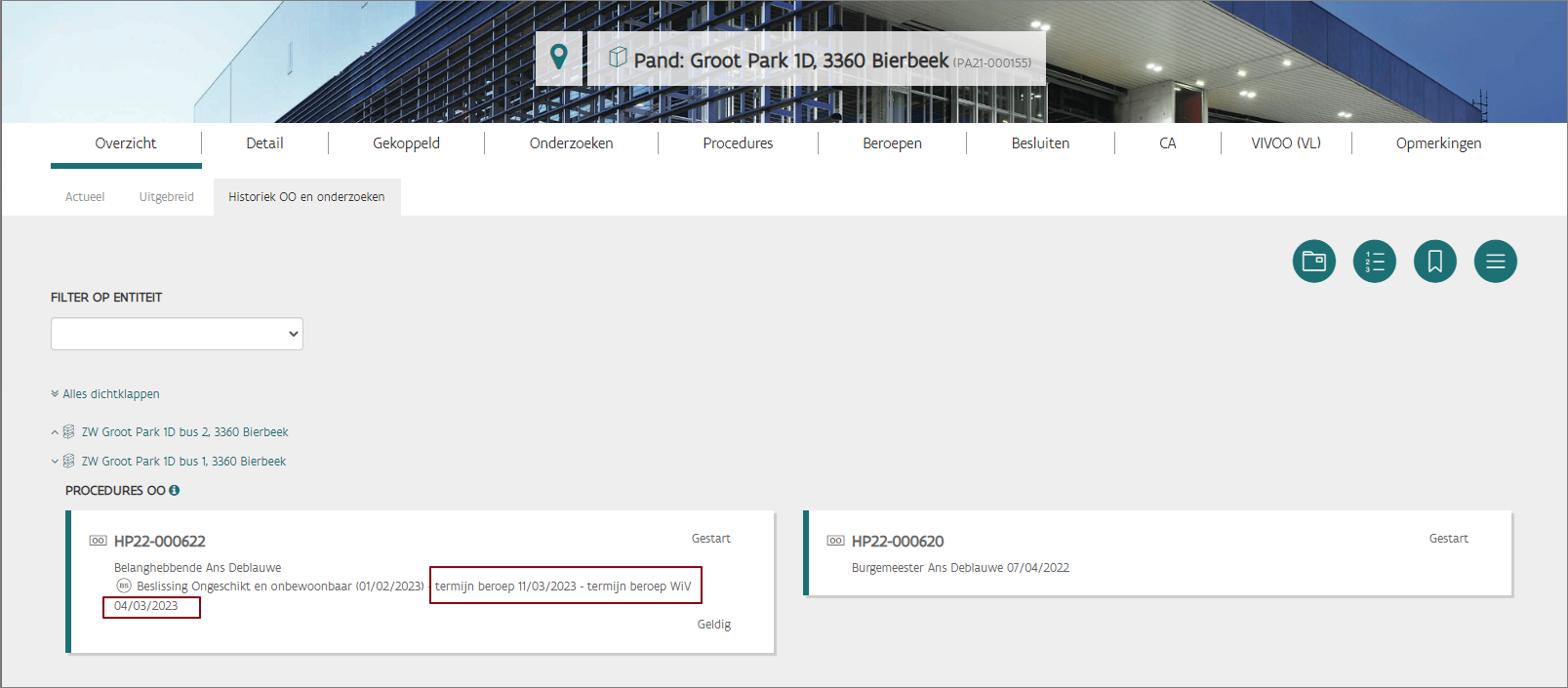Click the map location pin icon

[559, 58]
